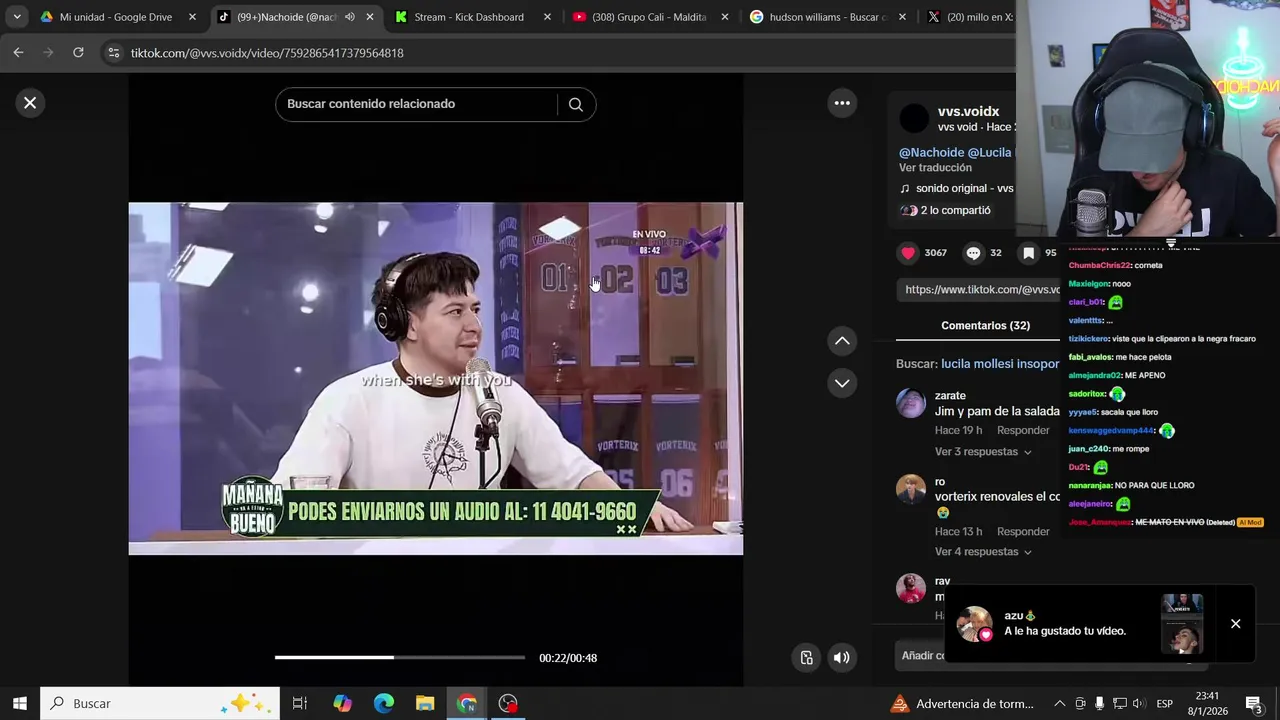The height and width of the screenshot is (720, 1280).
Task: Open Microsoft Edge from the taskbar
Action: (384, 703)
